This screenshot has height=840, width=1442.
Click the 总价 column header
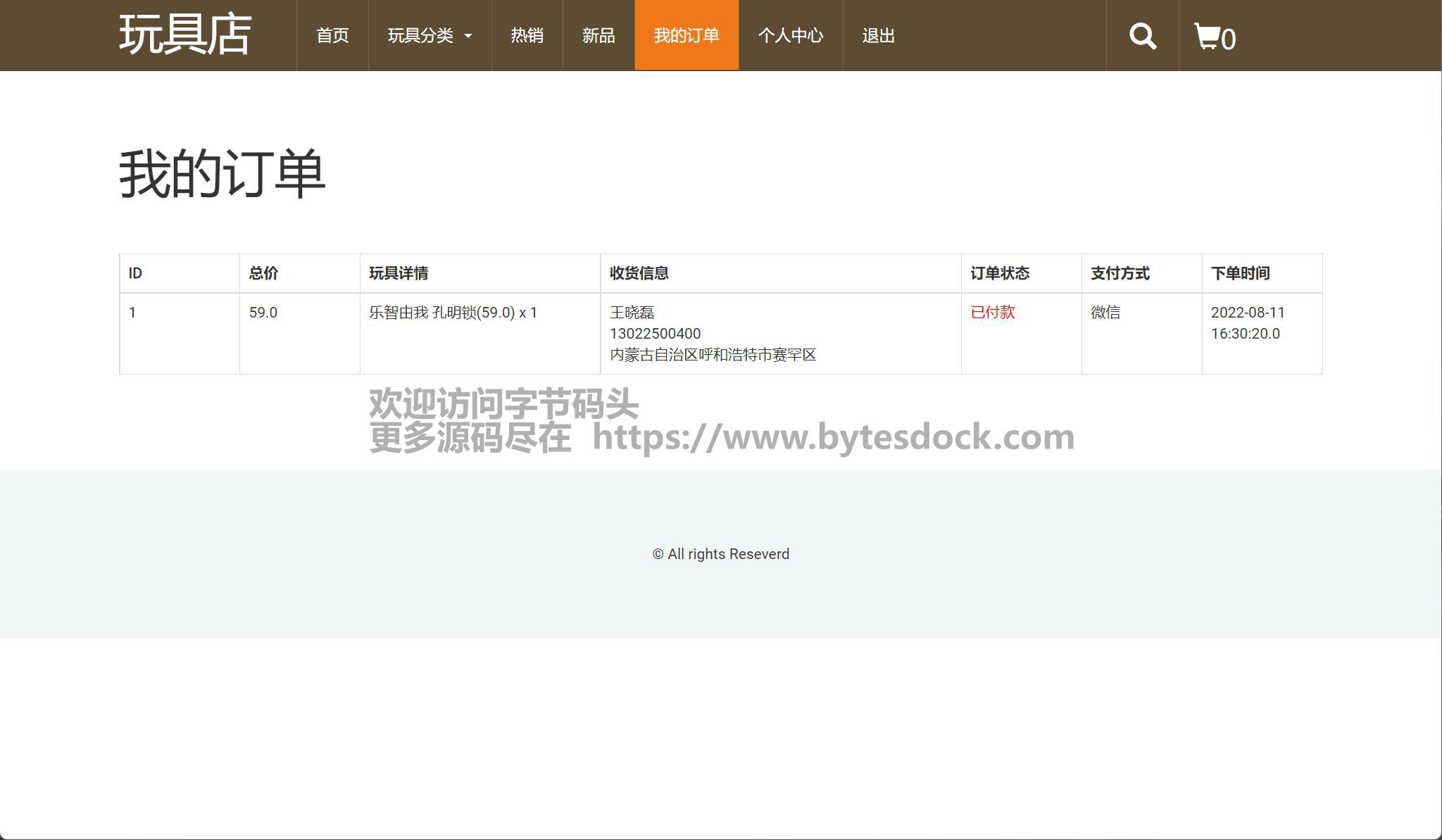tap(263, 273)
